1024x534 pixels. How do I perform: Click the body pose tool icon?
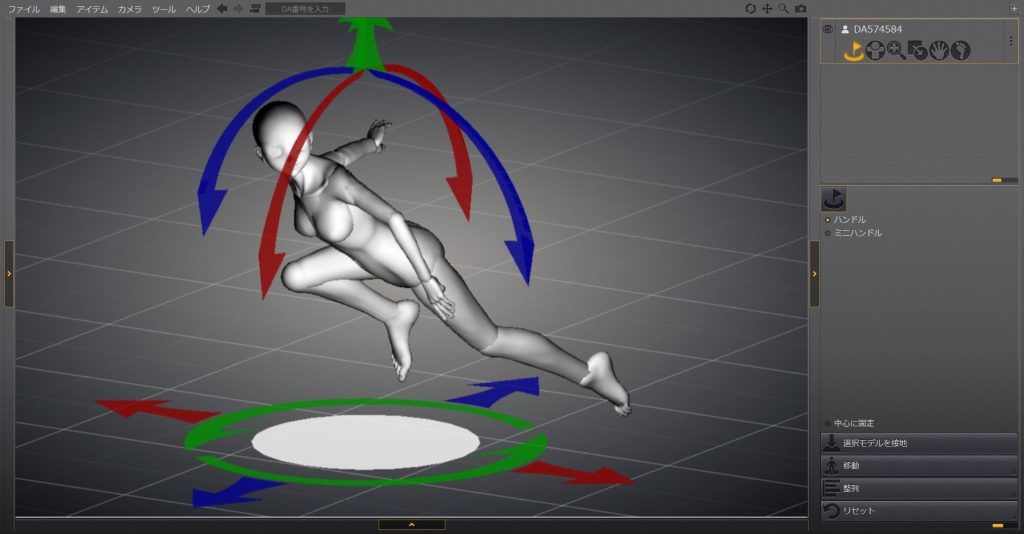(874, 50)
